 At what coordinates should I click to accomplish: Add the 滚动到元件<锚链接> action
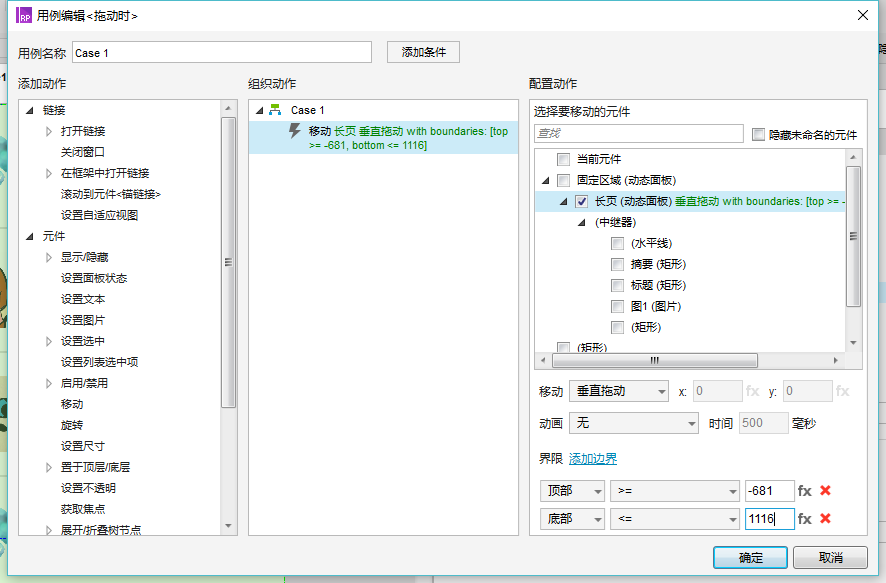[x=111, y=194]
